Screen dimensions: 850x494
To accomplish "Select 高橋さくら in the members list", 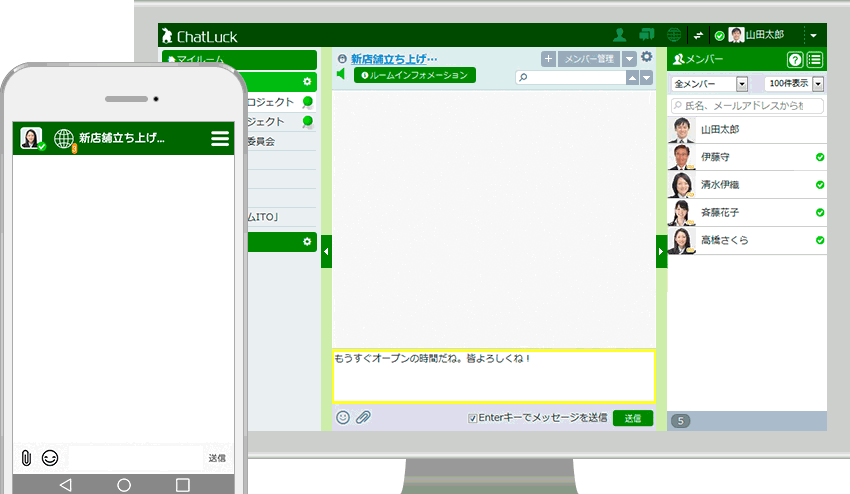I will click(724, 240).
